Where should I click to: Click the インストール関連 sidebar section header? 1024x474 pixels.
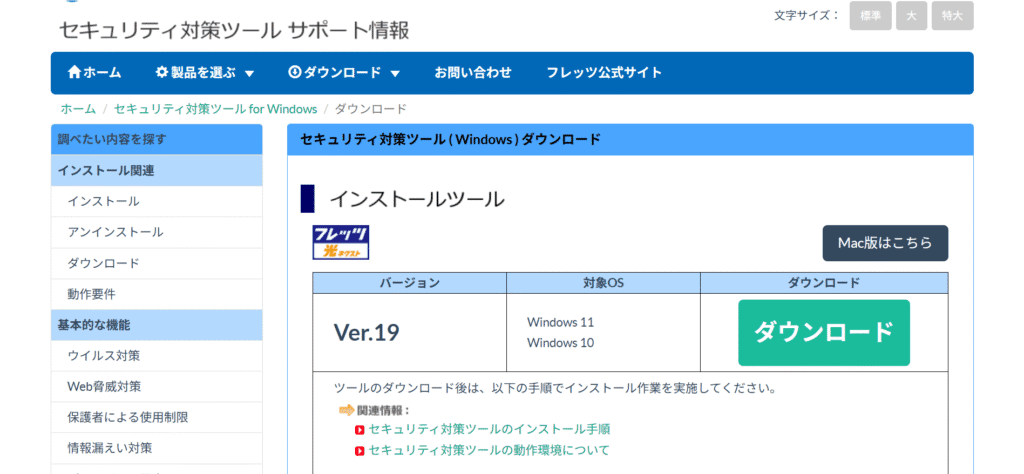[x=157, y=170]
